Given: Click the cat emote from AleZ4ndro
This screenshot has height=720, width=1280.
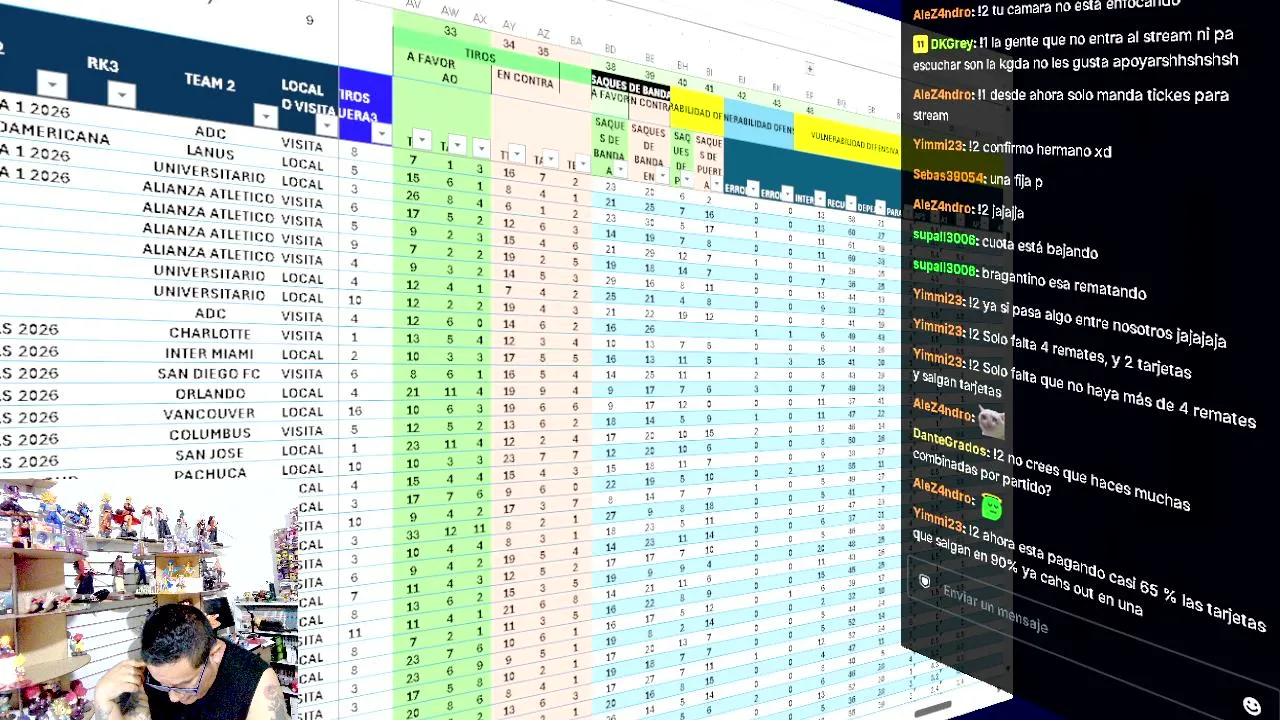Looking at the screenshot, I should coord(991,422).
